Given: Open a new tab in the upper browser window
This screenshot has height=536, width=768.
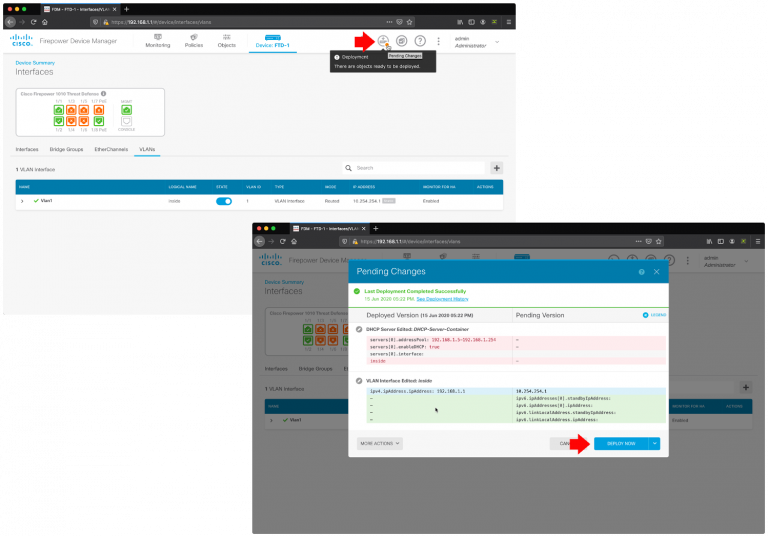Looking at the screenshot, I should pyautogui.click(x=126, y=9).
